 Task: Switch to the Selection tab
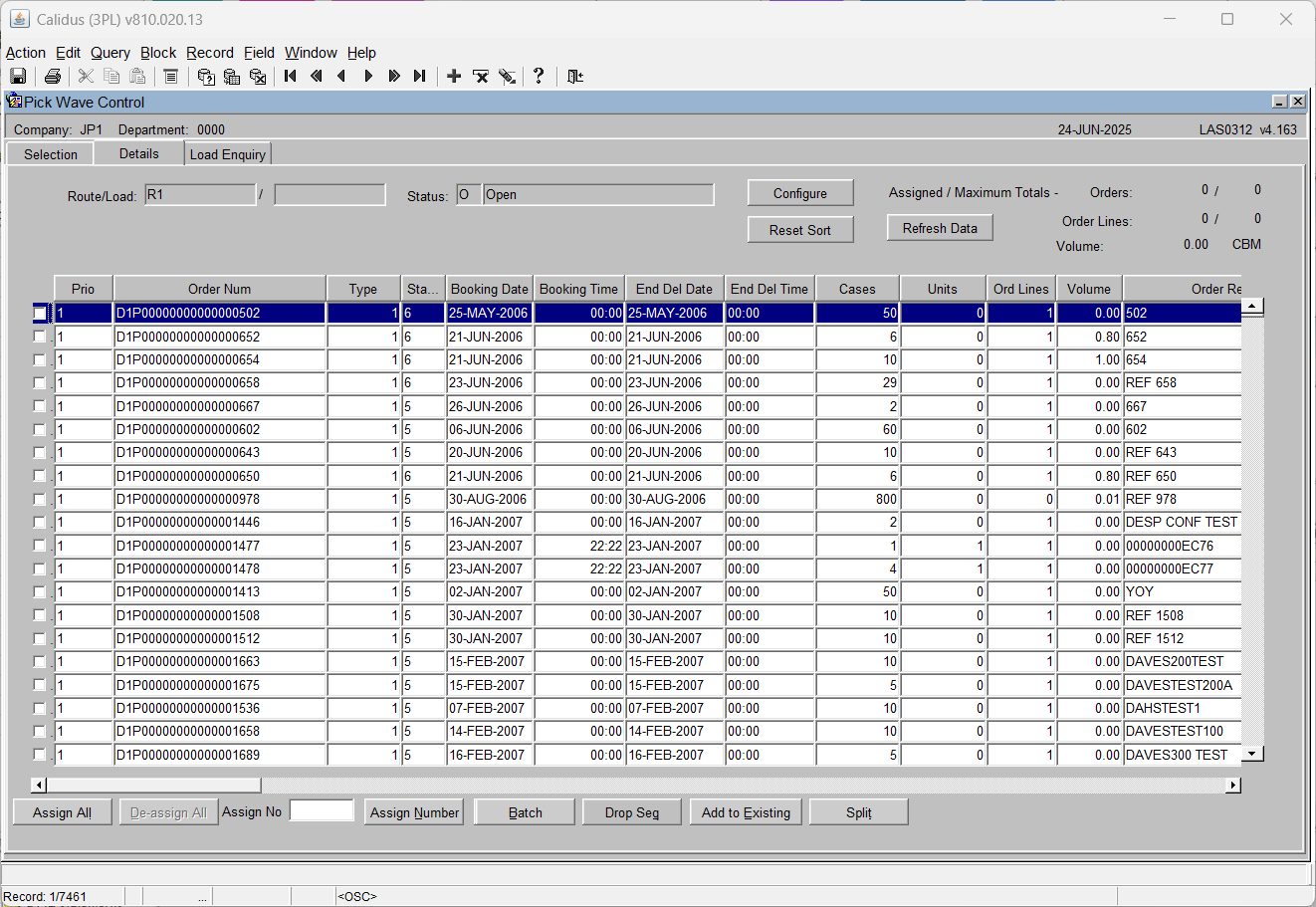point(51,154)
